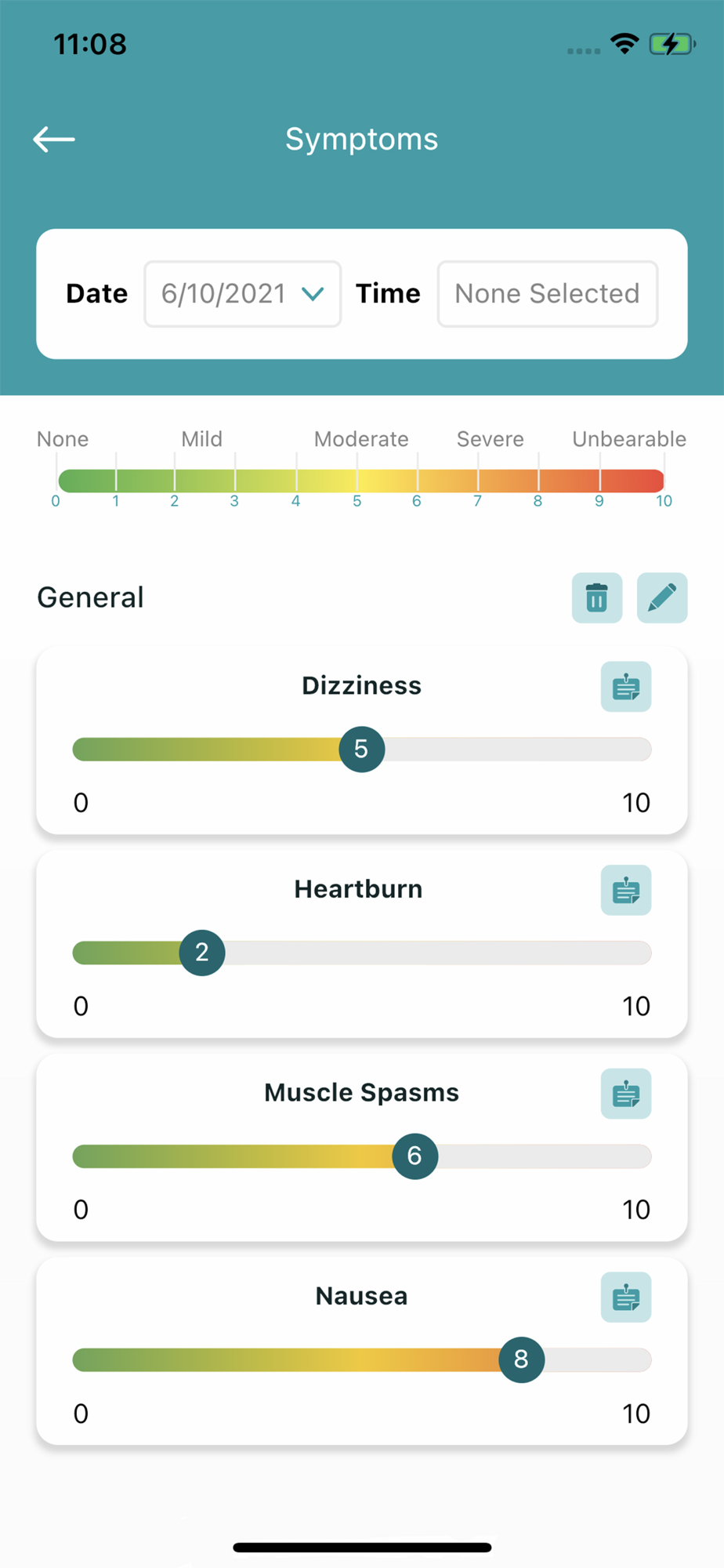Click the Unbearable label on severity scale

[629, 439]
